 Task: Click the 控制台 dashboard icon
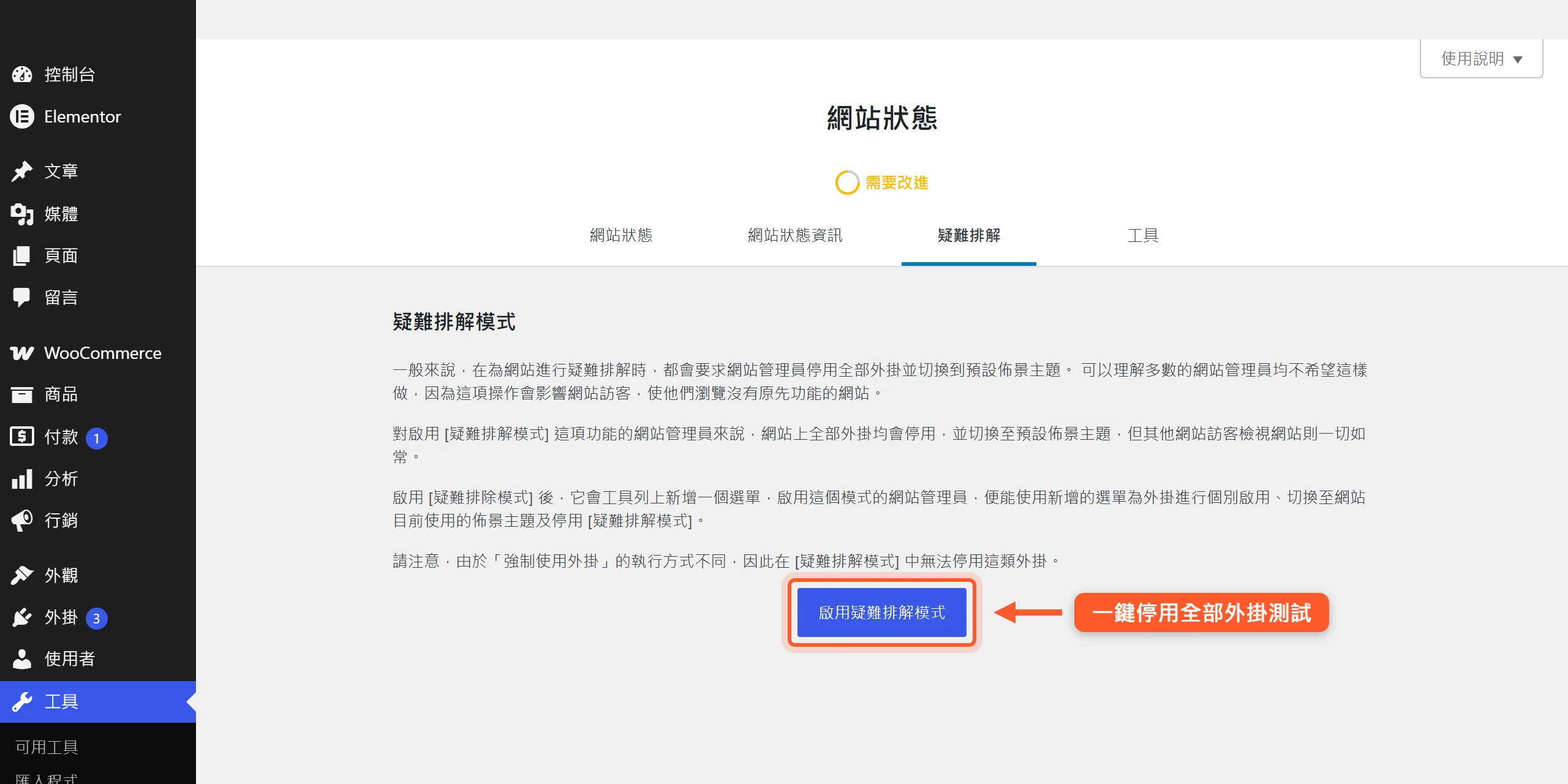coord(22,75)
